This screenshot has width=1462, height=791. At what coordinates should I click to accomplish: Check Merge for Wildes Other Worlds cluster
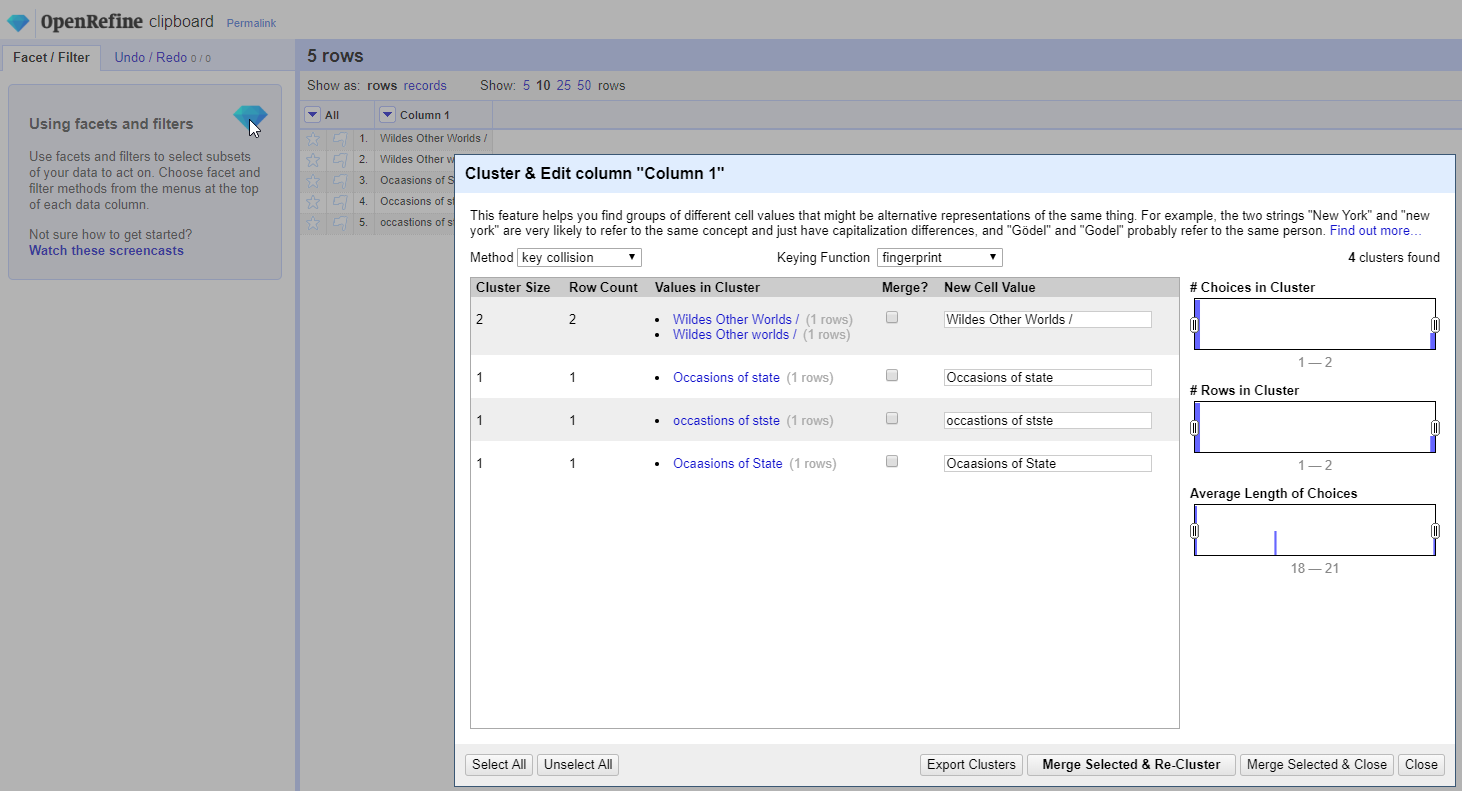(892, 317)
